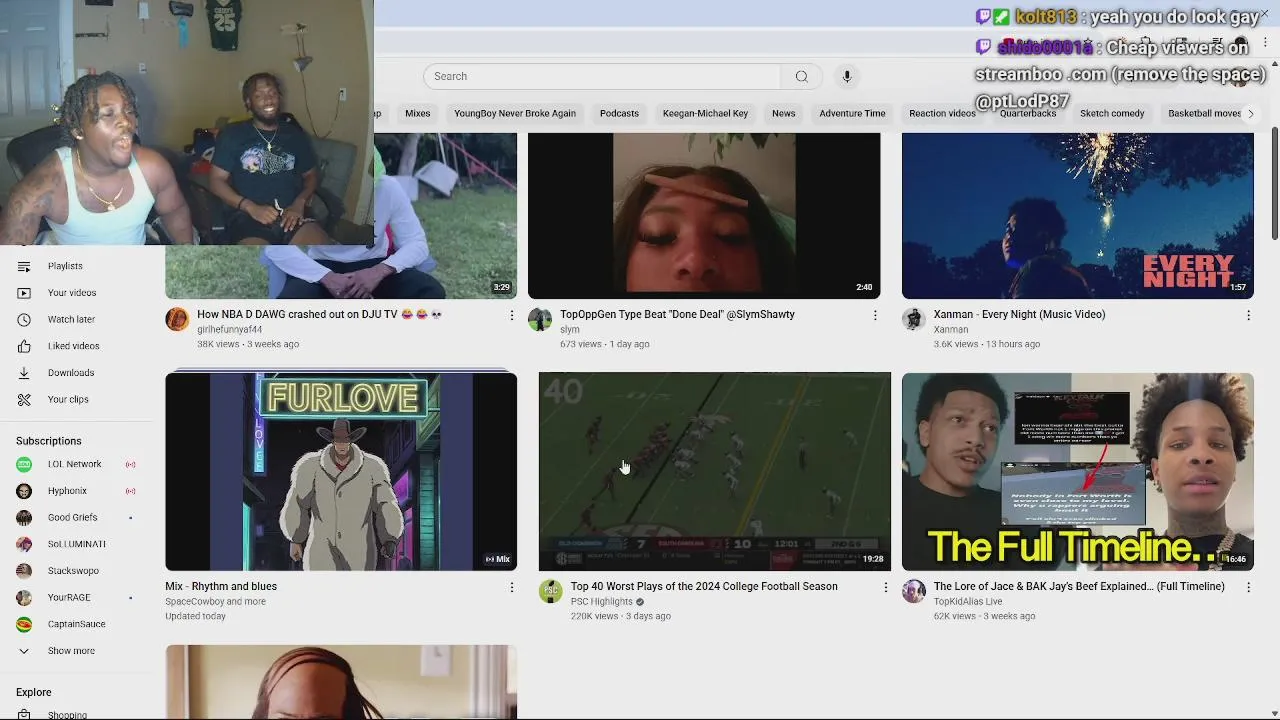The width and height of the screenshot is (1280, 720).
Task: Select the Mixes filter chip
Action: pyautogui.click(x=418, y=114)
